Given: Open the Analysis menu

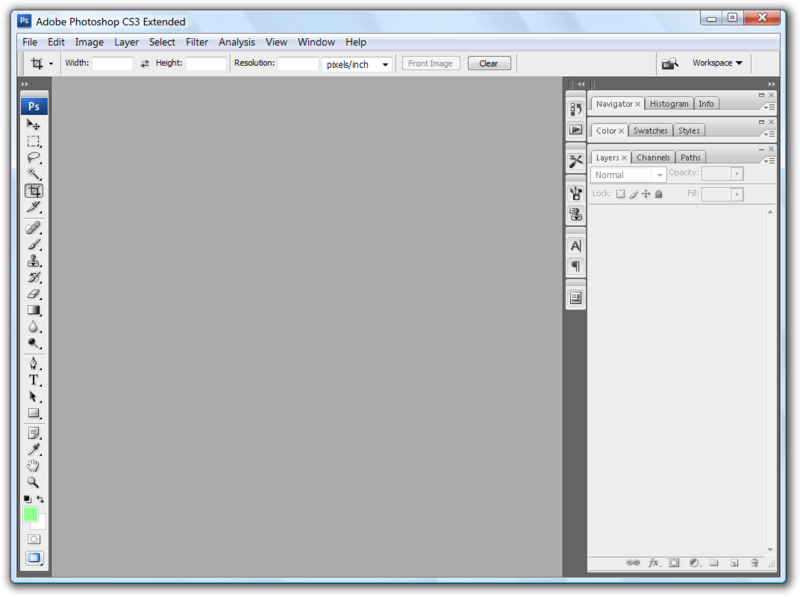Looking at the screenshot, I should (237, 42).
